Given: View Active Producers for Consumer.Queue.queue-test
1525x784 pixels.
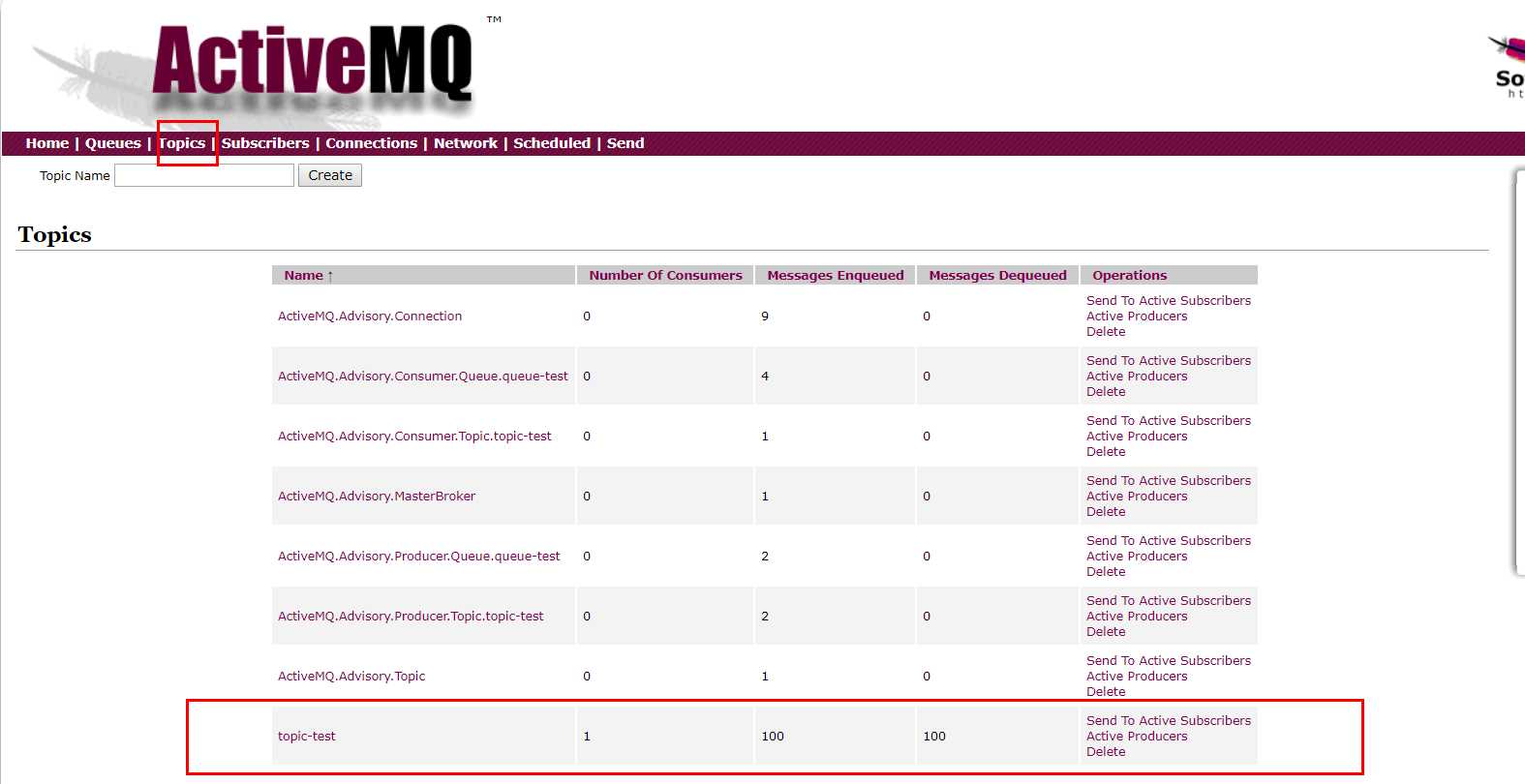Looking at the screenshot, I should [1137, 377].
